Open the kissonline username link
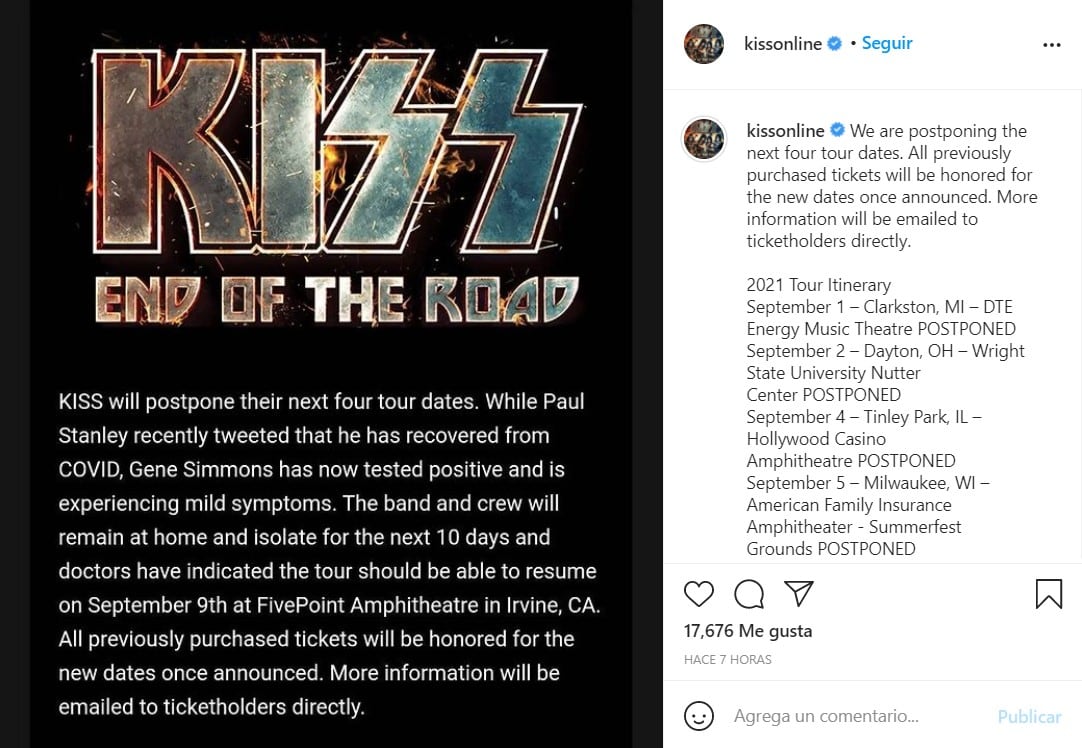This screenshot has width=1082, height=748. point(785,43)
